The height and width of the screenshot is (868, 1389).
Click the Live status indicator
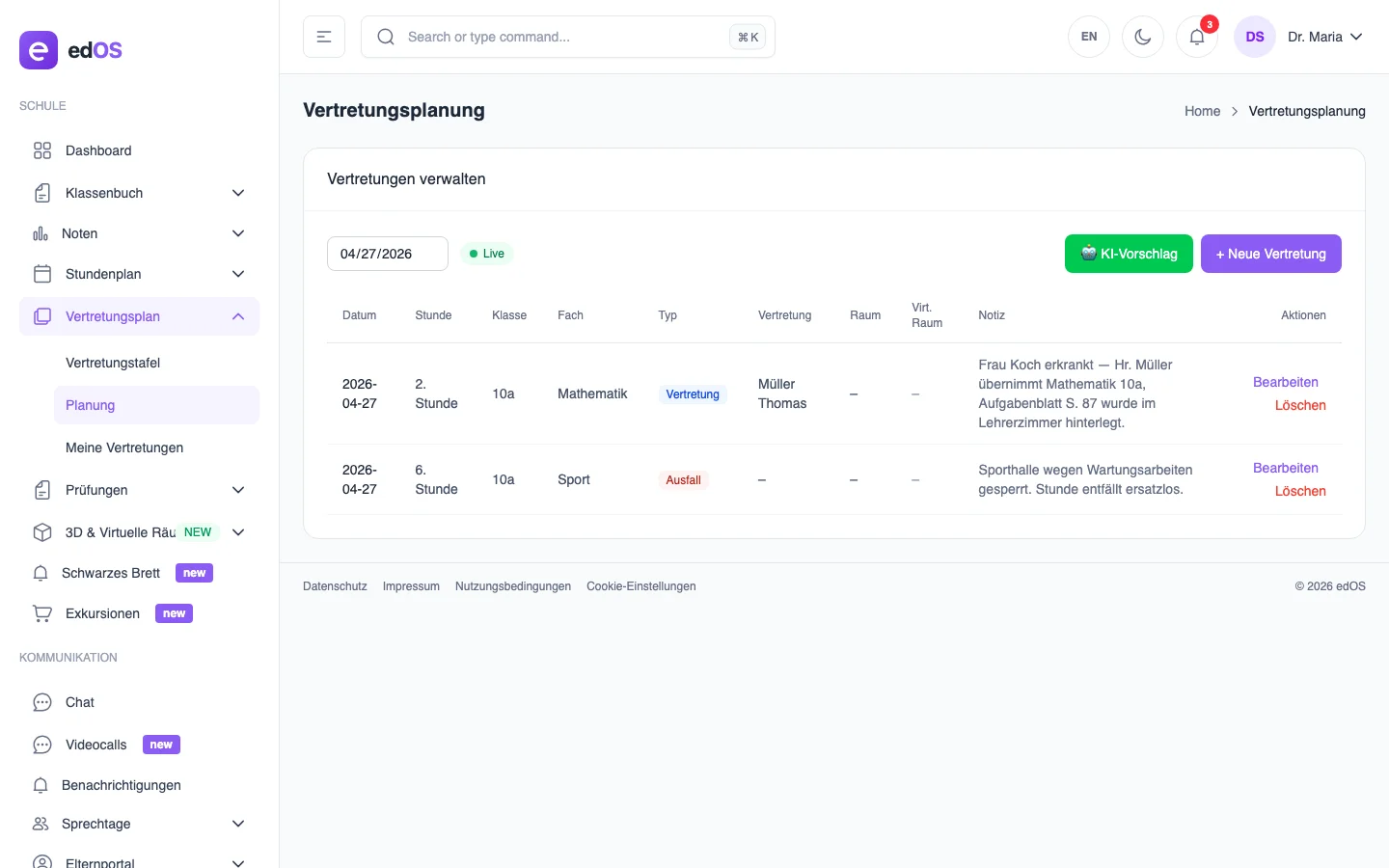(x=488, y=253)
